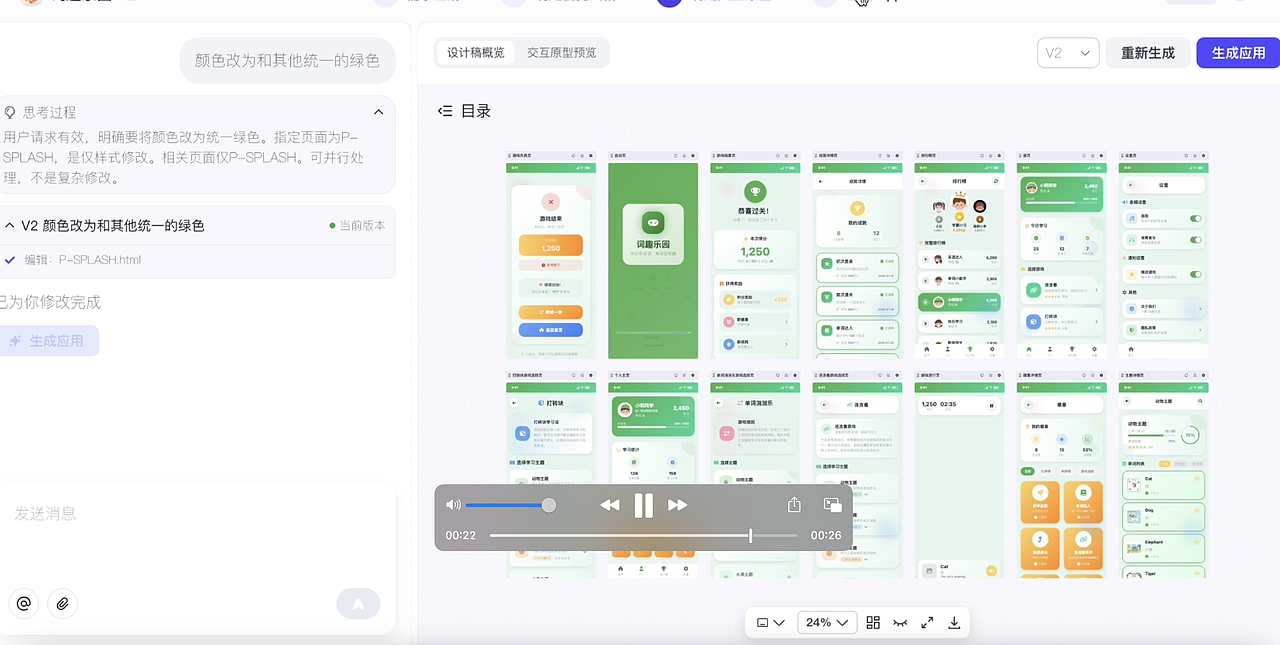Enable picture-in-picture in the video player
This screenshot has height=645, width=1280.
(832, 505)
